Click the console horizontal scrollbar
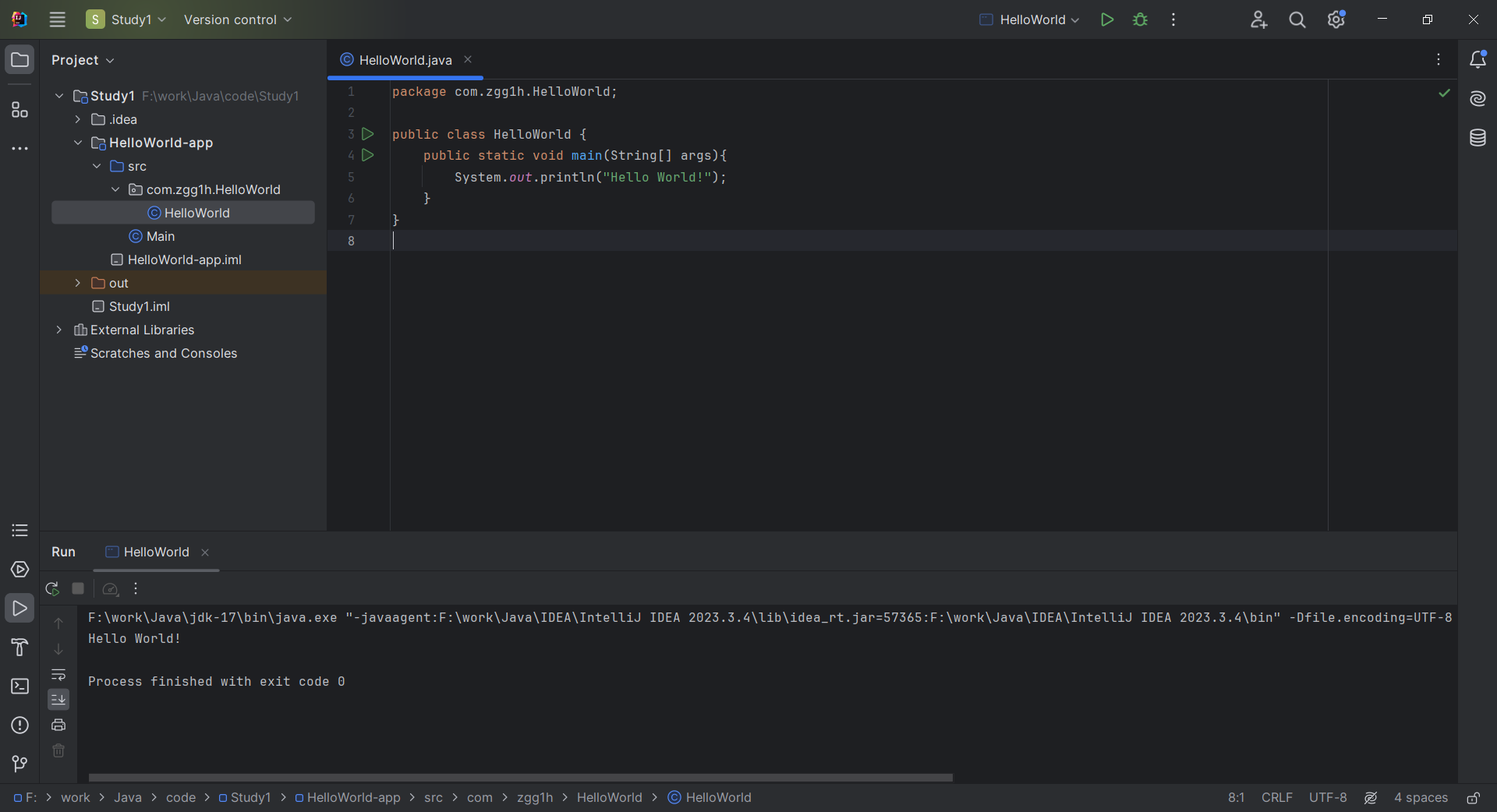Viewport: 1497px width, 812px height. click(520, 777)
